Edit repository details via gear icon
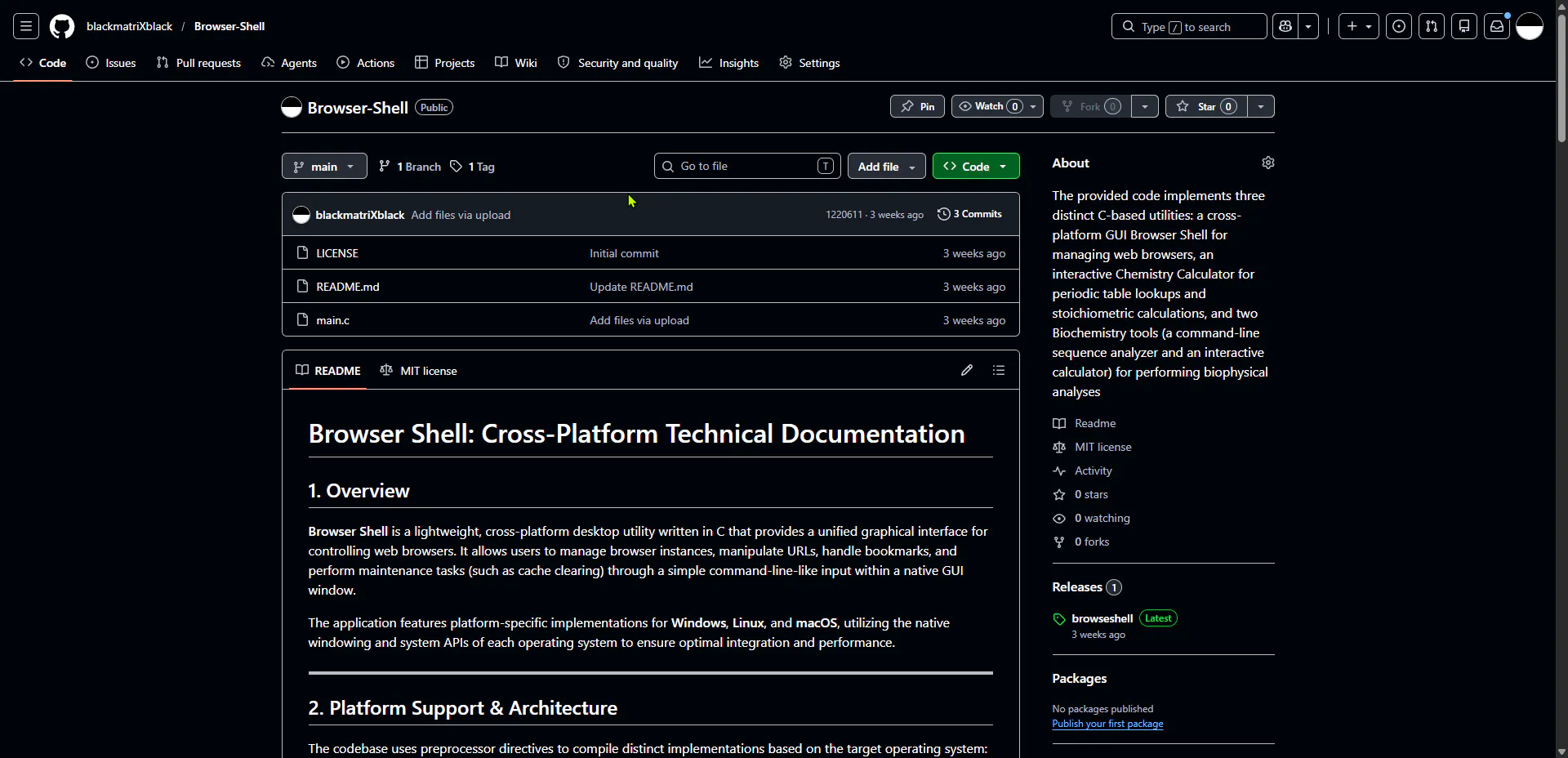This screenshot has height=758, width=1568. coord(1268,163)
